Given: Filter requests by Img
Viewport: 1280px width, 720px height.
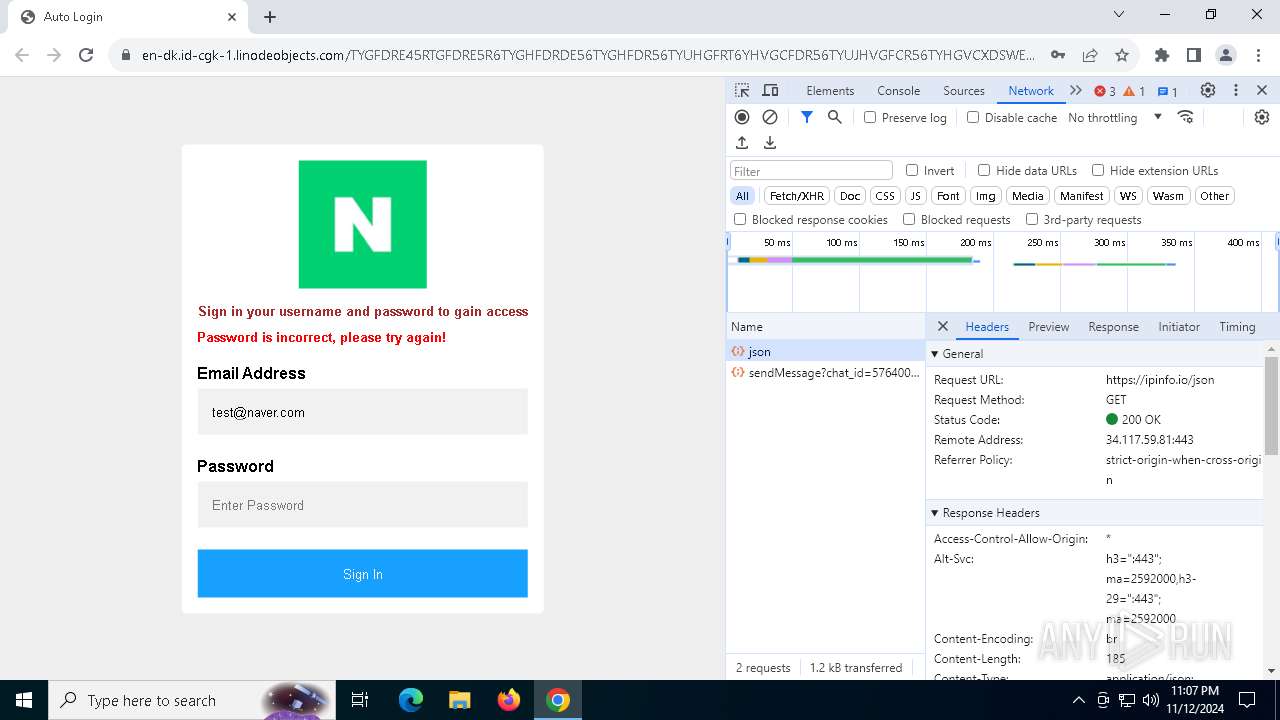Looking at the screenshot, I should 986,196.
